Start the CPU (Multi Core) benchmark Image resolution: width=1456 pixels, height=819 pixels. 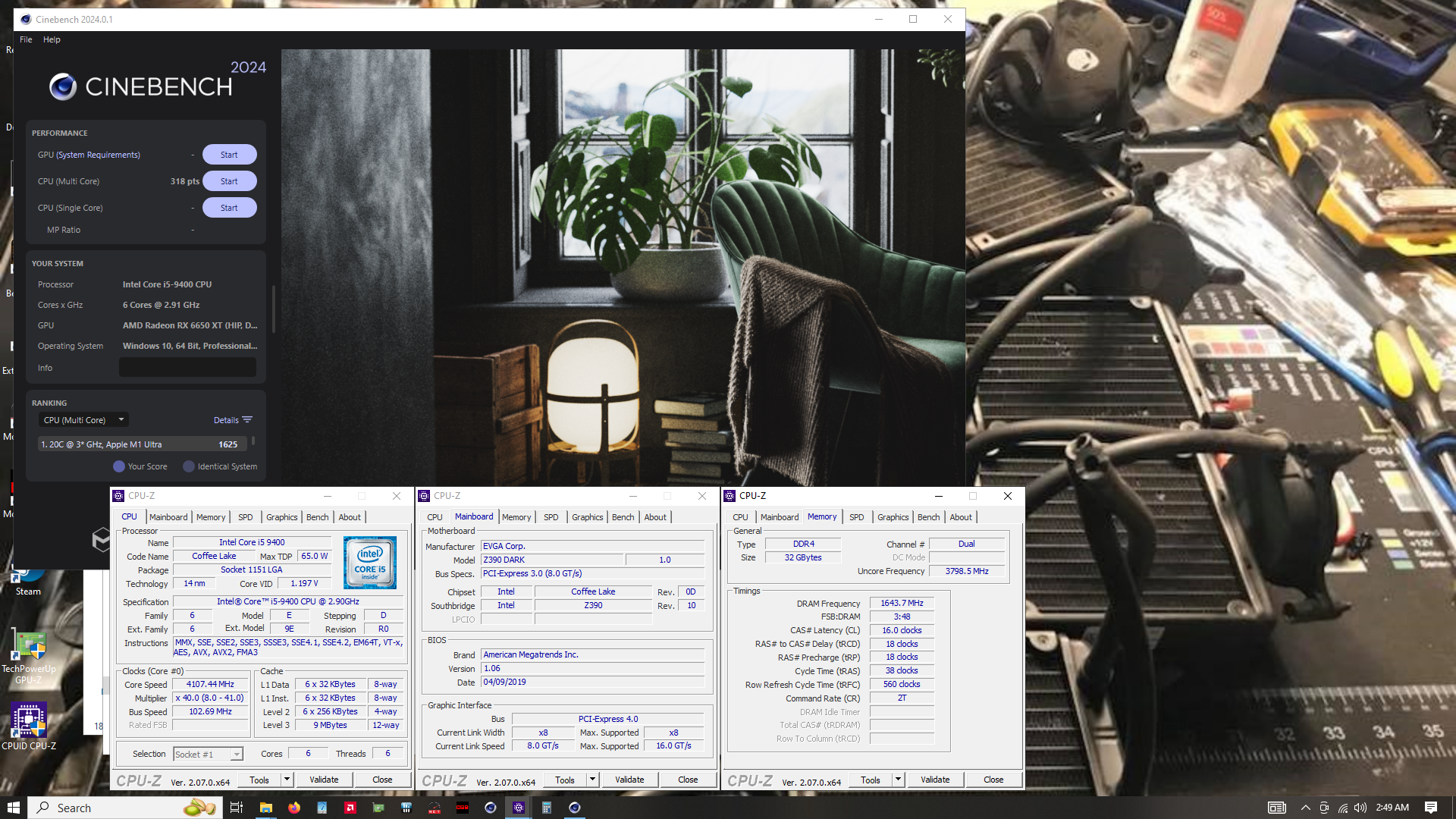229,181
